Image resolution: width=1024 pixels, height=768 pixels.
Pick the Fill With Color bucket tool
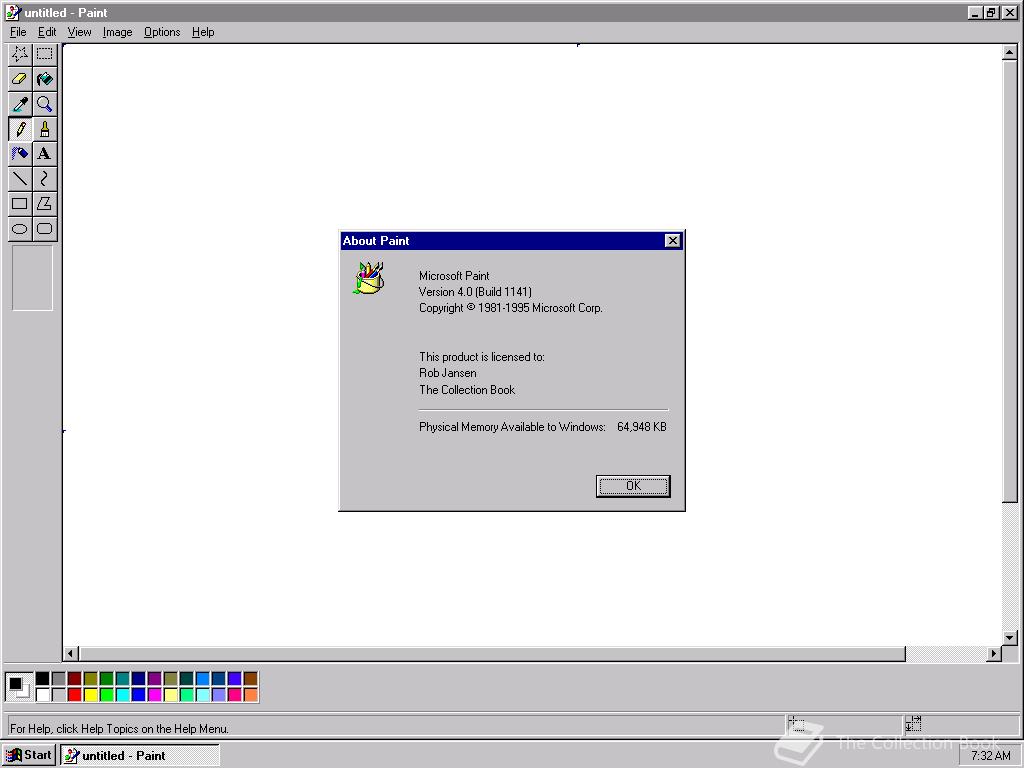44,79
